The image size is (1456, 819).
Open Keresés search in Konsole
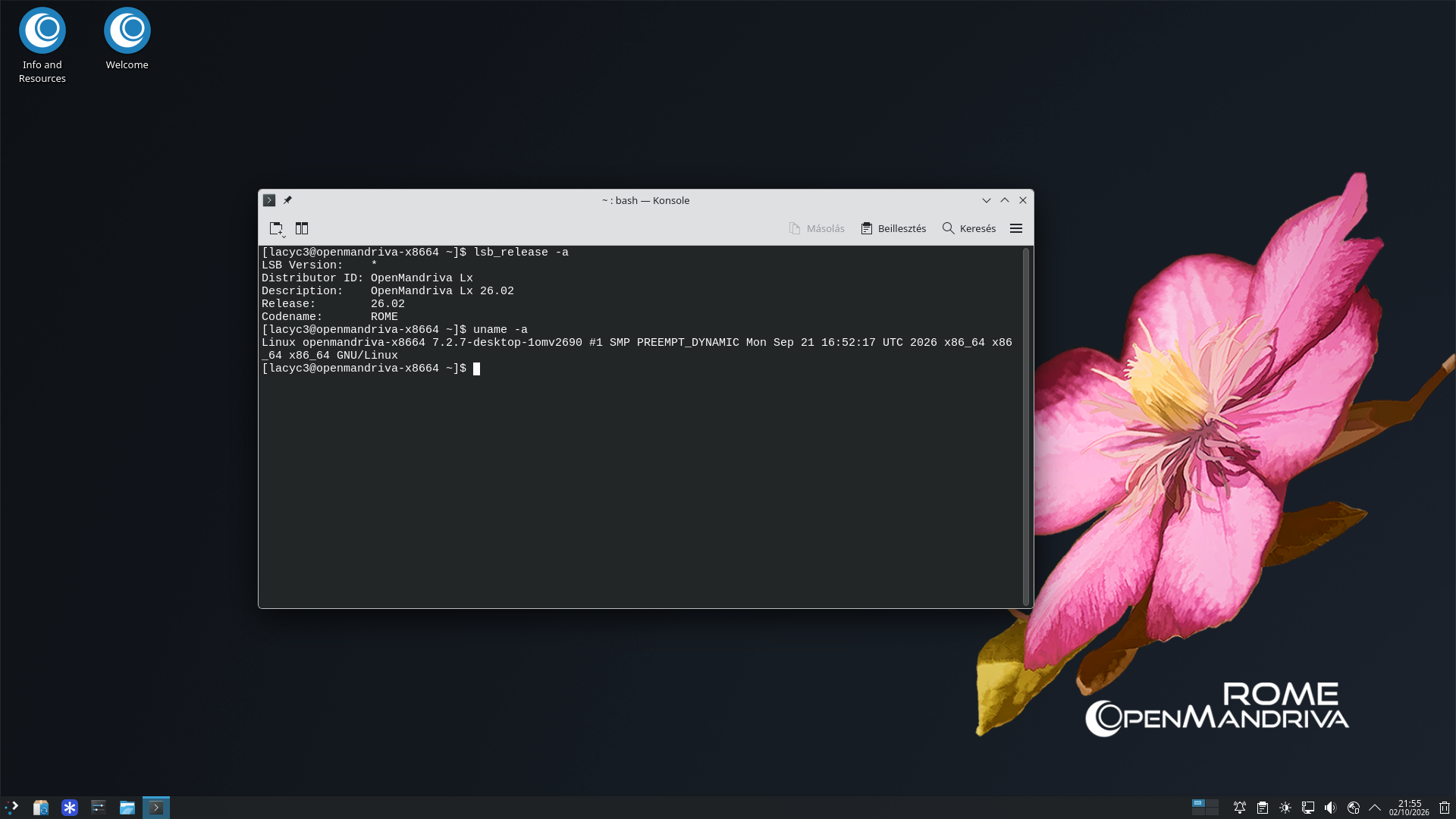[x=969, y=228]
